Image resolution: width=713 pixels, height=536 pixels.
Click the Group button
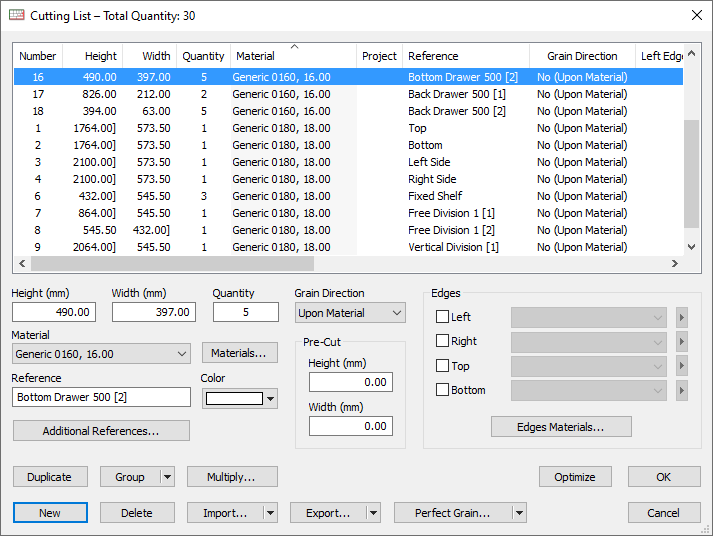(x=130, y=477)
